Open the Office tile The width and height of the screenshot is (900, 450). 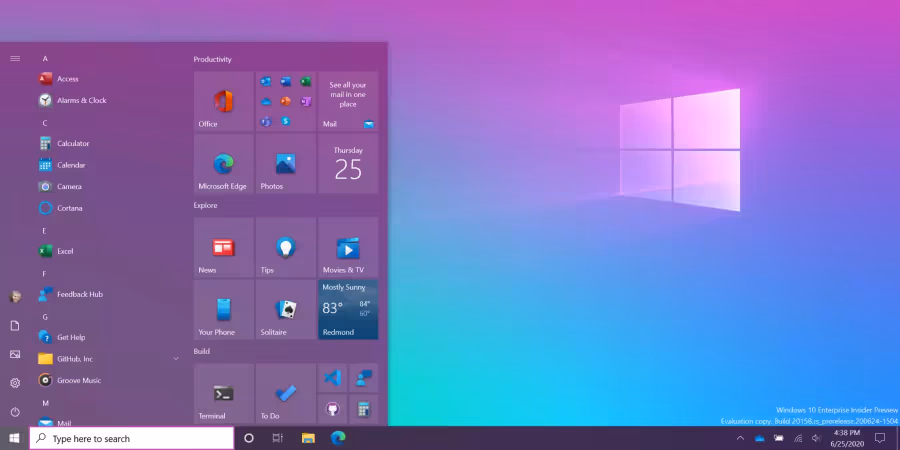click(x=224, y=102)
